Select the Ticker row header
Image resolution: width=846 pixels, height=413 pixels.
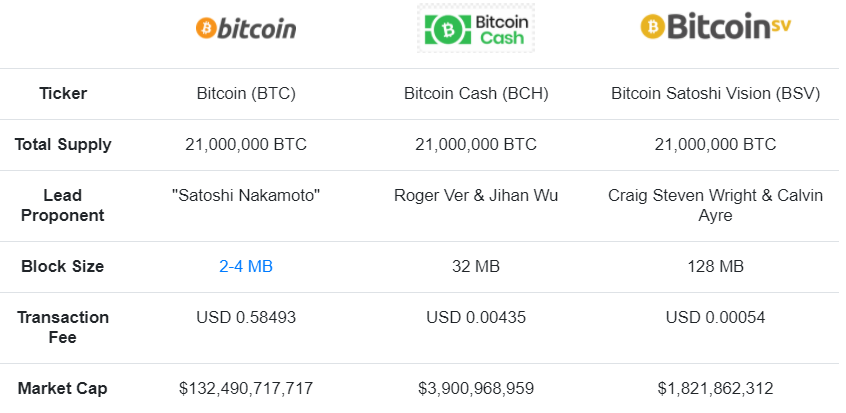pyautogui.click(x=63, y=94)
